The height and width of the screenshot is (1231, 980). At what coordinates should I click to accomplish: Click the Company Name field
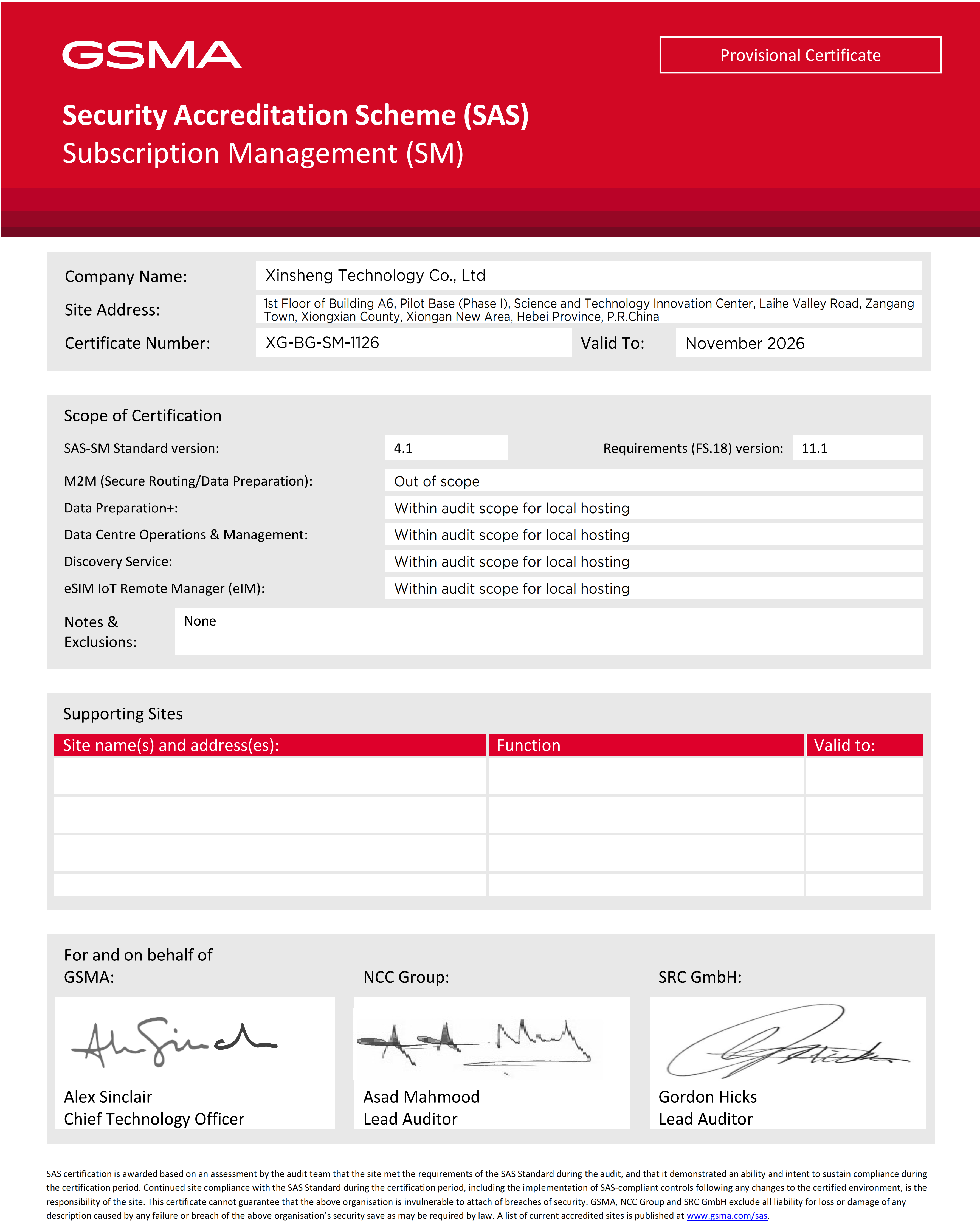click(588, 276)
